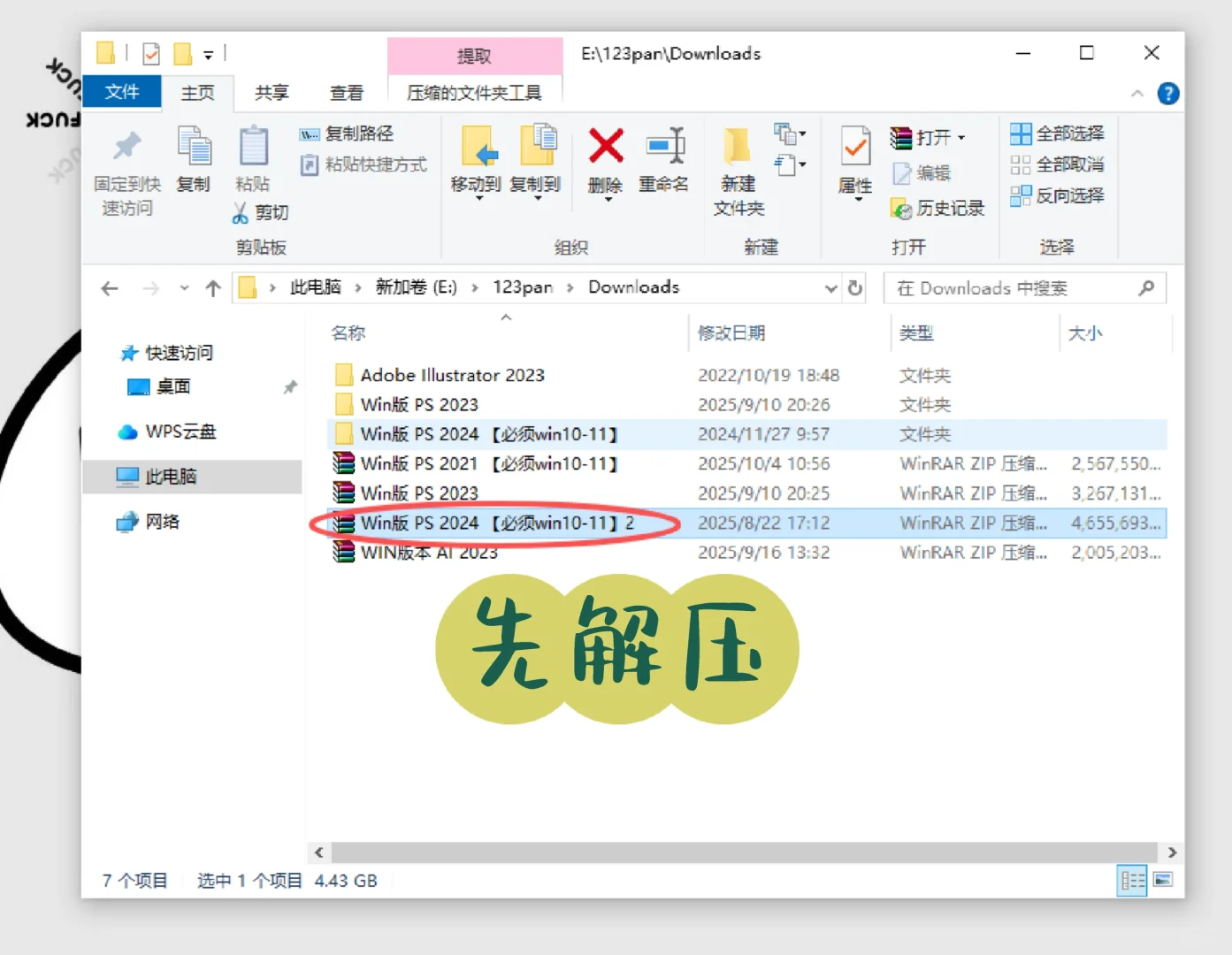Expand the address bar dropdown
The image size is (1232, 955).
click(x=830, y=287)
